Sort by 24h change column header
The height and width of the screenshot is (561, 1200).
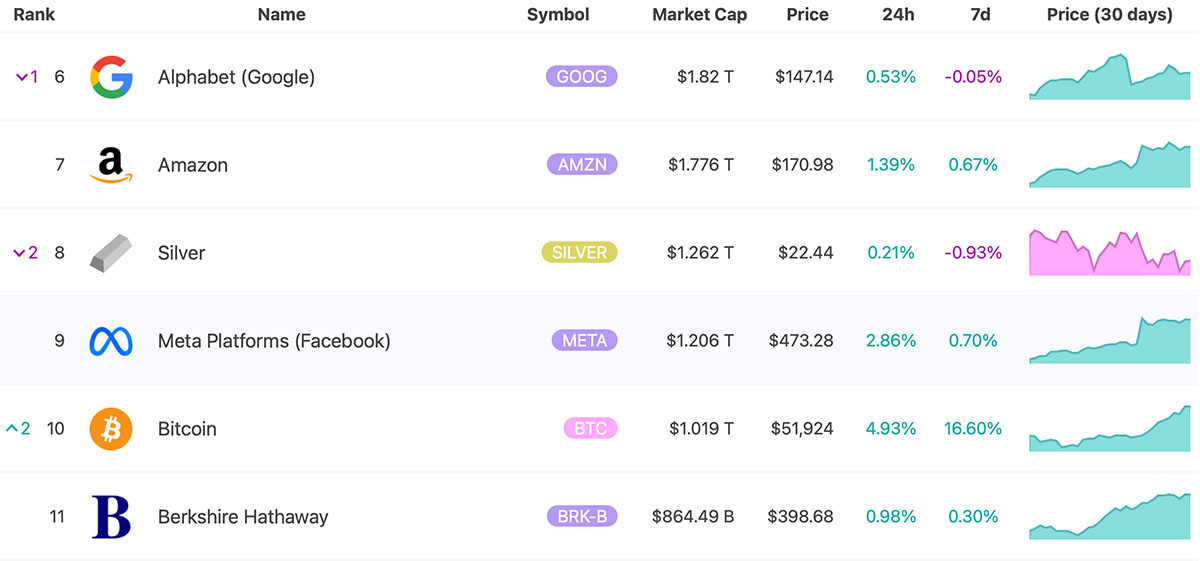click(897, 15)
